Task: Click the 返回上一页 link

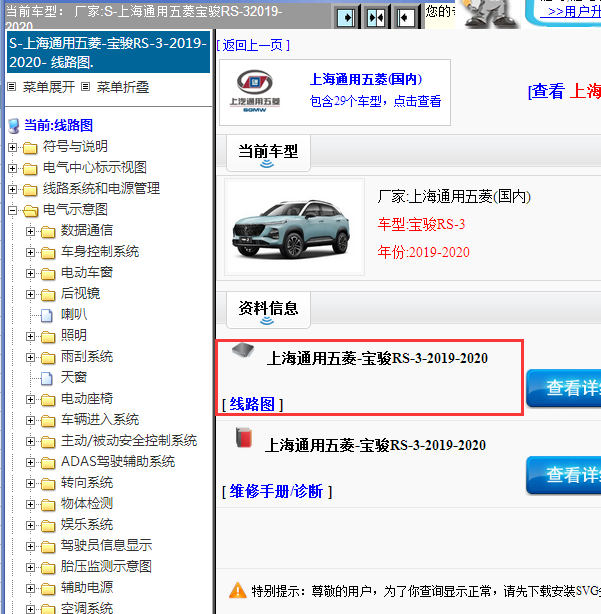Action: pos(253,45)
